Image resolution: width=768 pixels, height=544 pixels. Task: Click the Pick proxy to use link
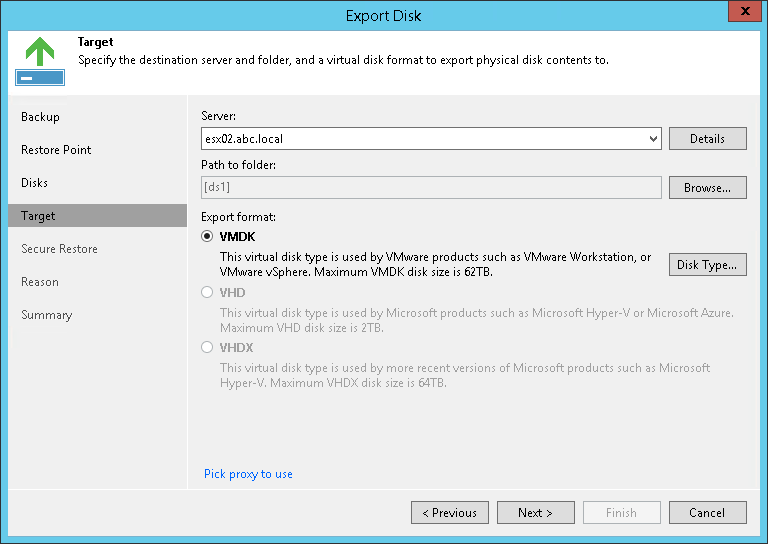248,474
